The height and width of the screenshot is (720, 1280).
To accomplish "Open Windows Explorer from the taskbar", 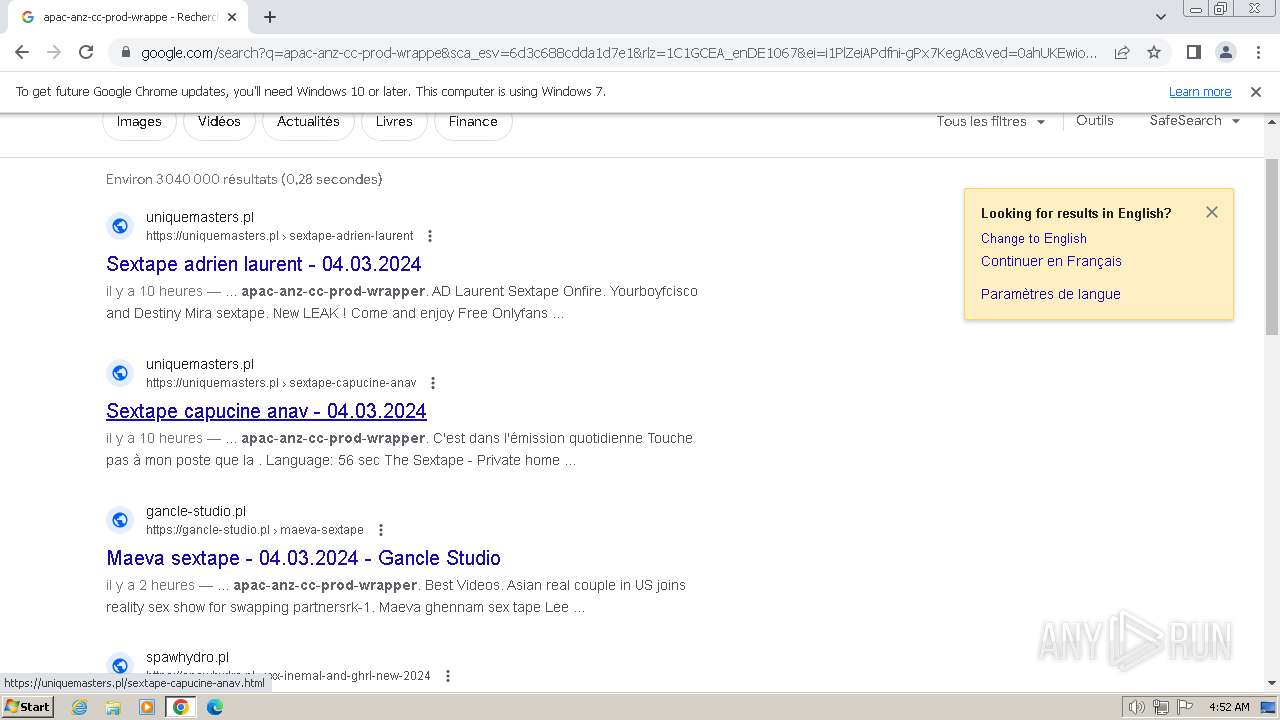I will [113, 707].
